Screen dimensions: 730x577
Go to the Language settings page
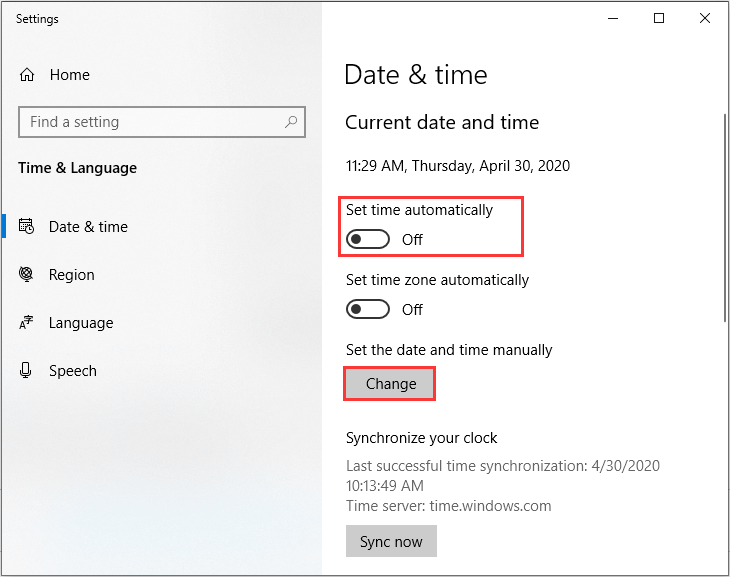pos(81,323)
